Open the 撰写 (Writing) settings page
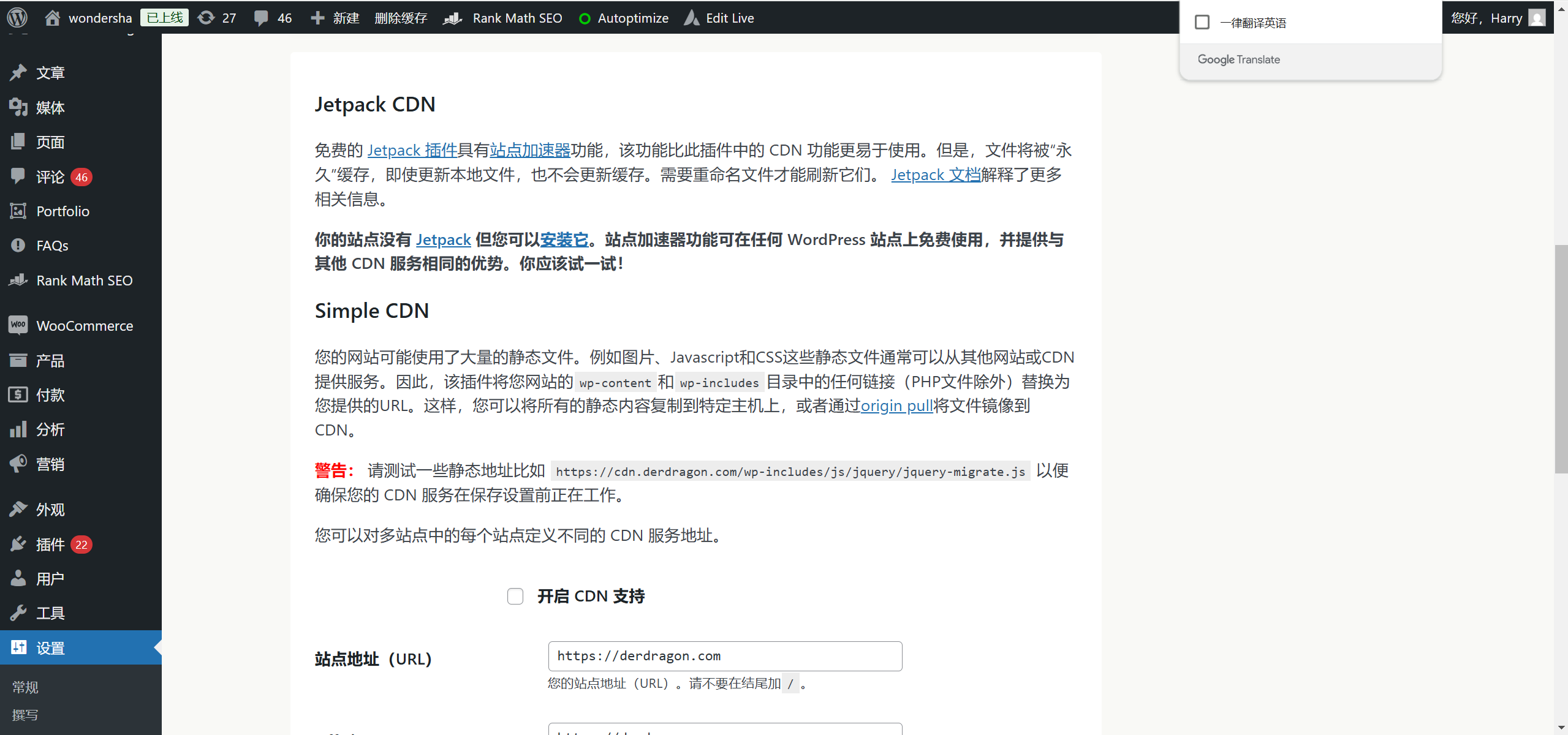 pos(25,714)
